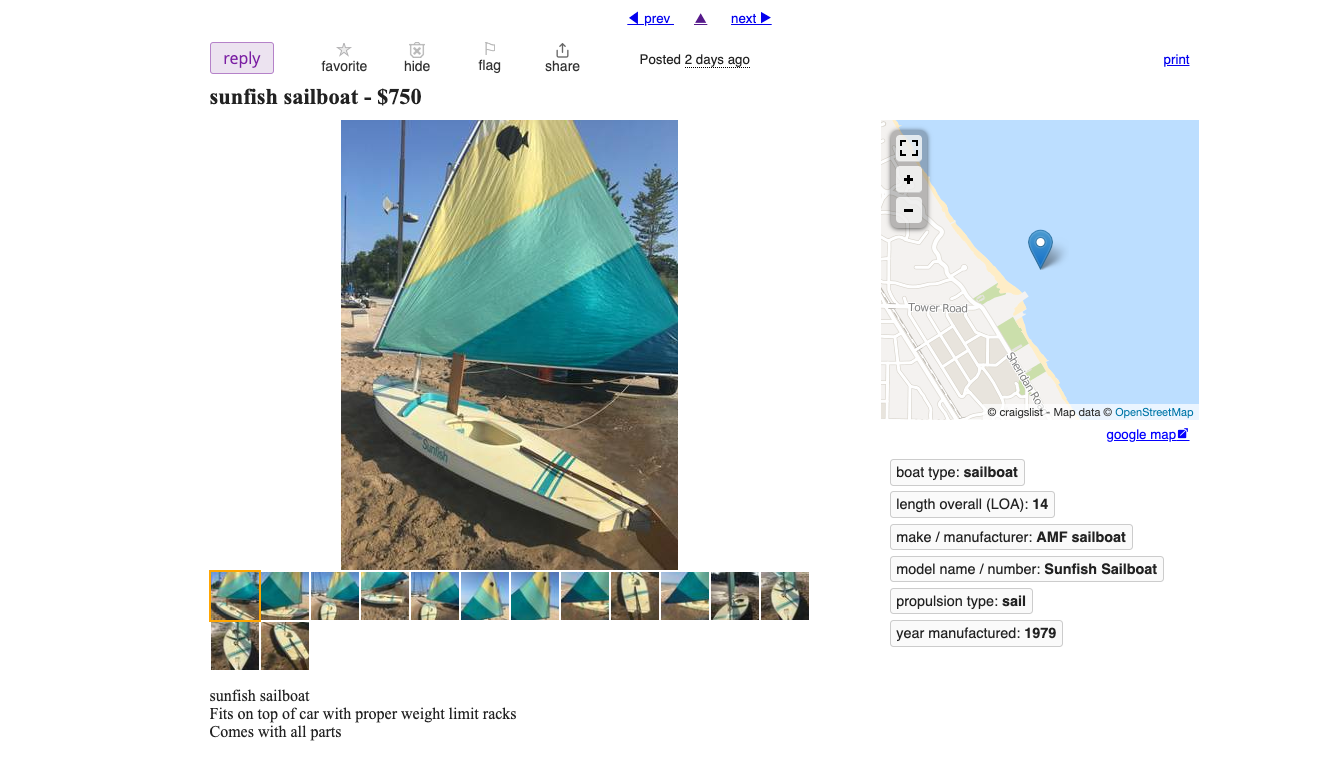The image size is (1333, 762).
Task: Select the last thumbnail in second row
Action: pos(285,646)
